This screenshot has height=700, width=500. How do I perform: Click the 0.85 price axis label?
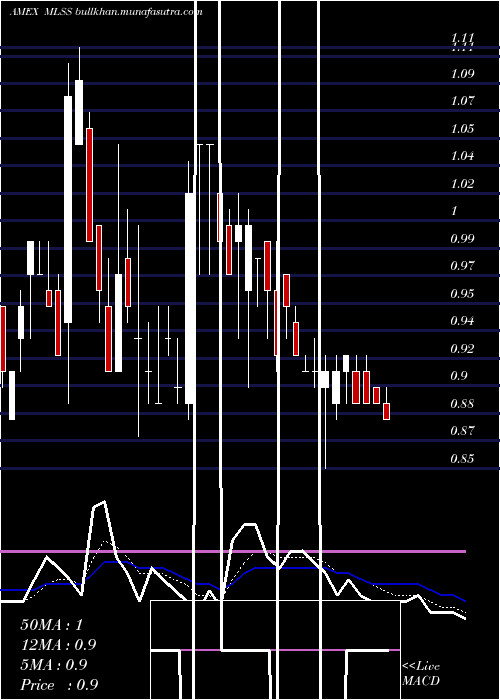point(462,458)
